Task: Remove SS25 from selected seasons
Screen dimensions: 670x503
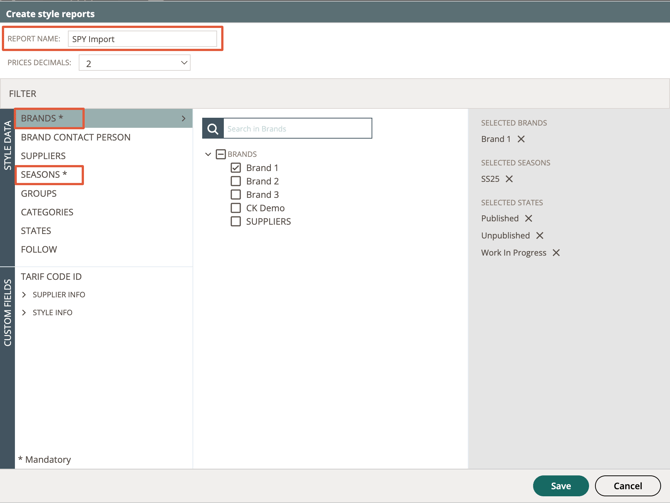Action: pyautogui.click(x=509, y=179)
